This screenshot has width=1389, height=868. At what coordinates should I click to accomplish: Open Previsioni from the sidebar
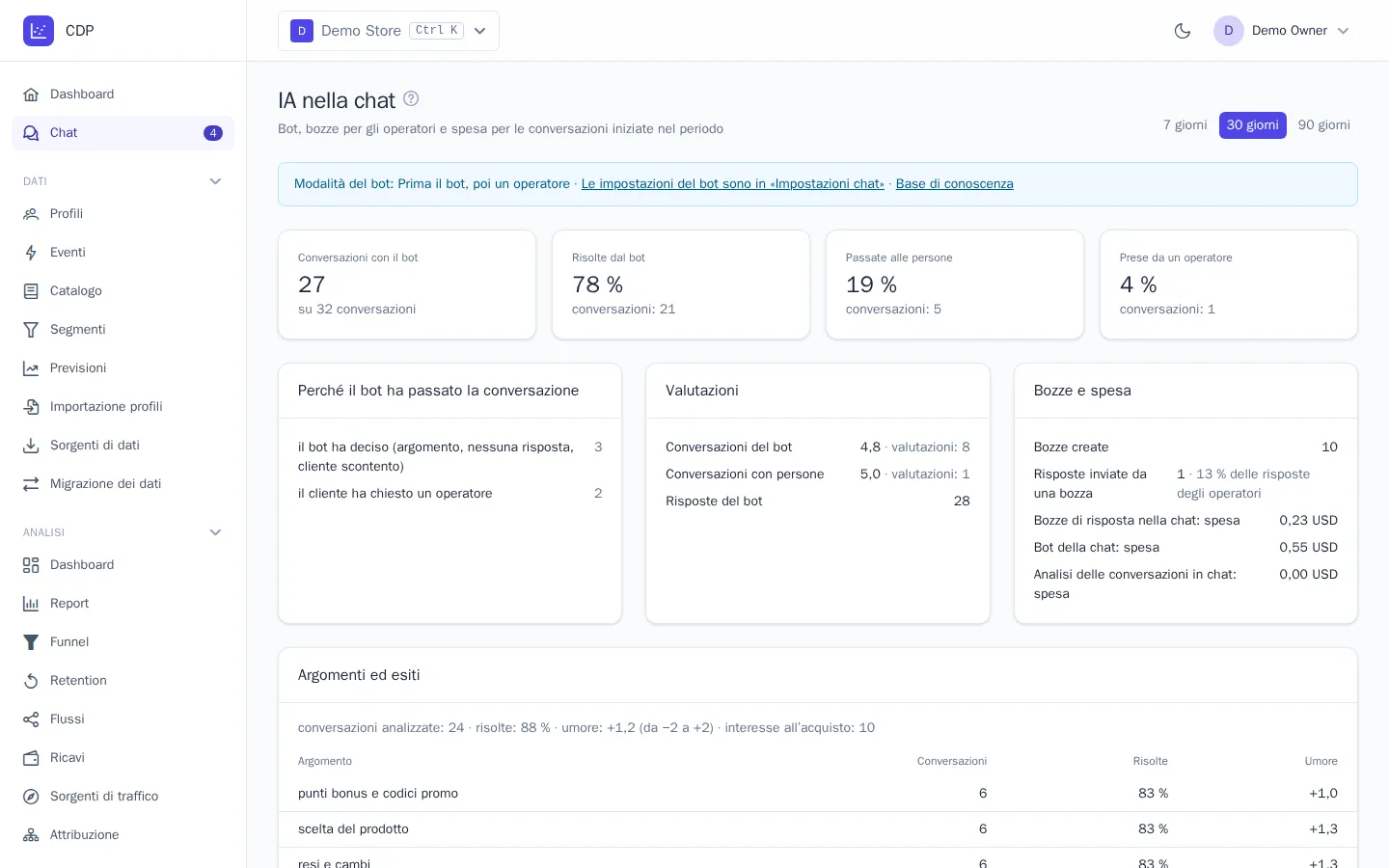click(x=123, y=368)
